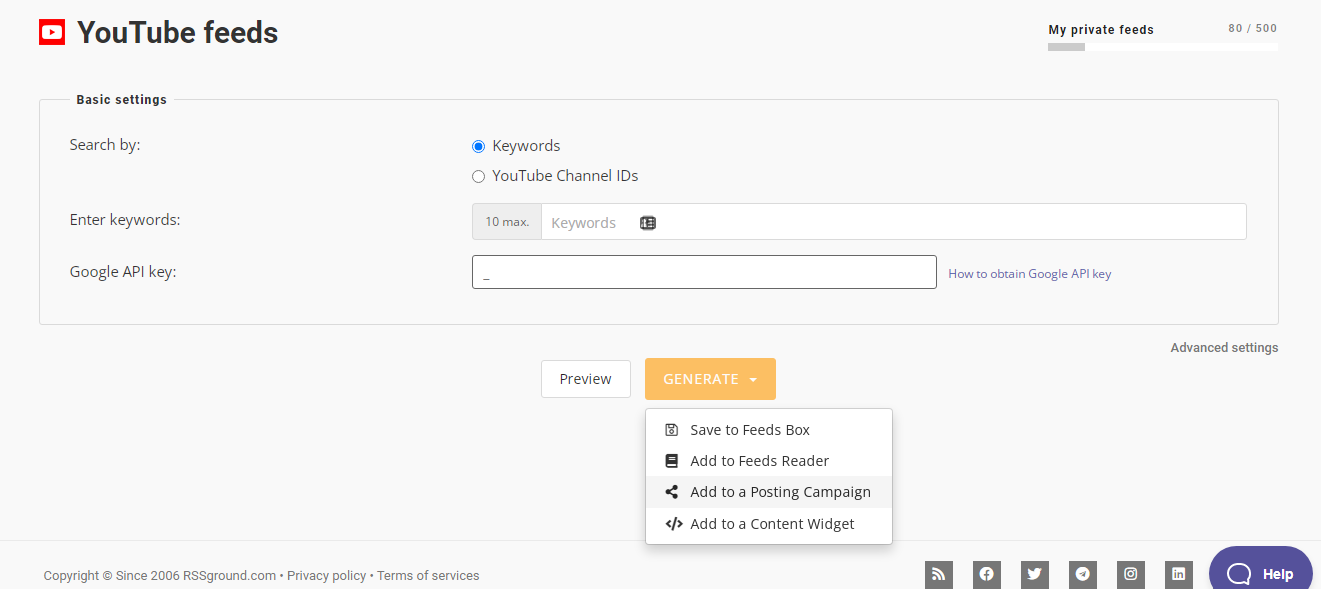Open the Twitter footer icon

coord(1035,574)
